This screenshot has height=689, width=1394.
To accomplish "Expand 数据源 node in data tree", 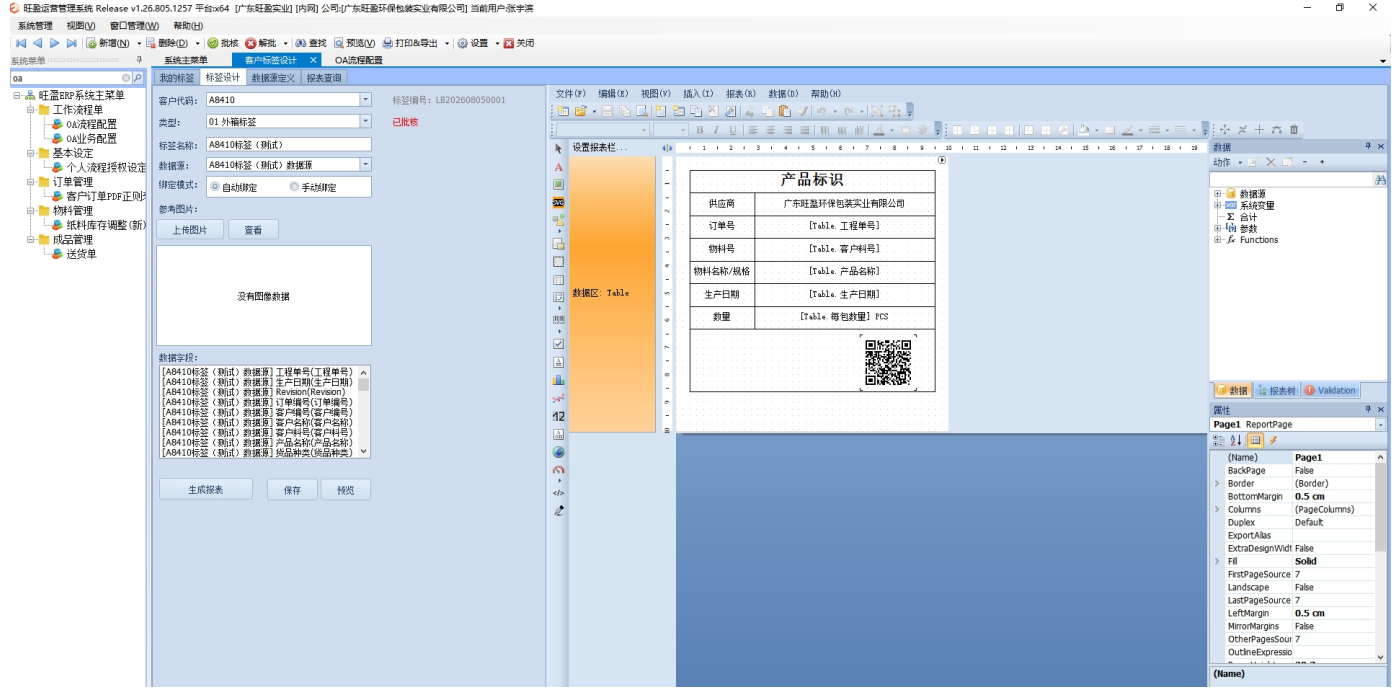I will tap(1217, 194).
